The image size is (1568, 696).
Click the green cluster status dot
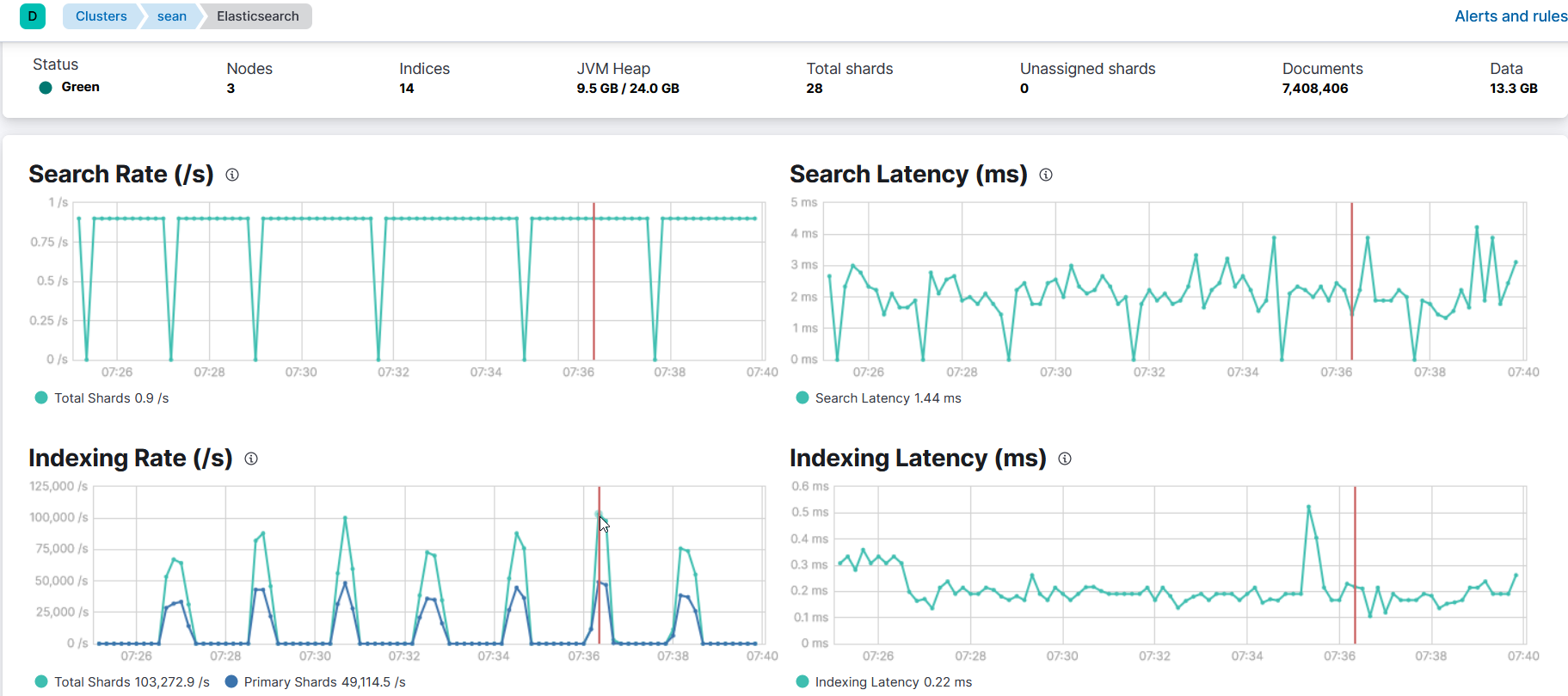46,87
